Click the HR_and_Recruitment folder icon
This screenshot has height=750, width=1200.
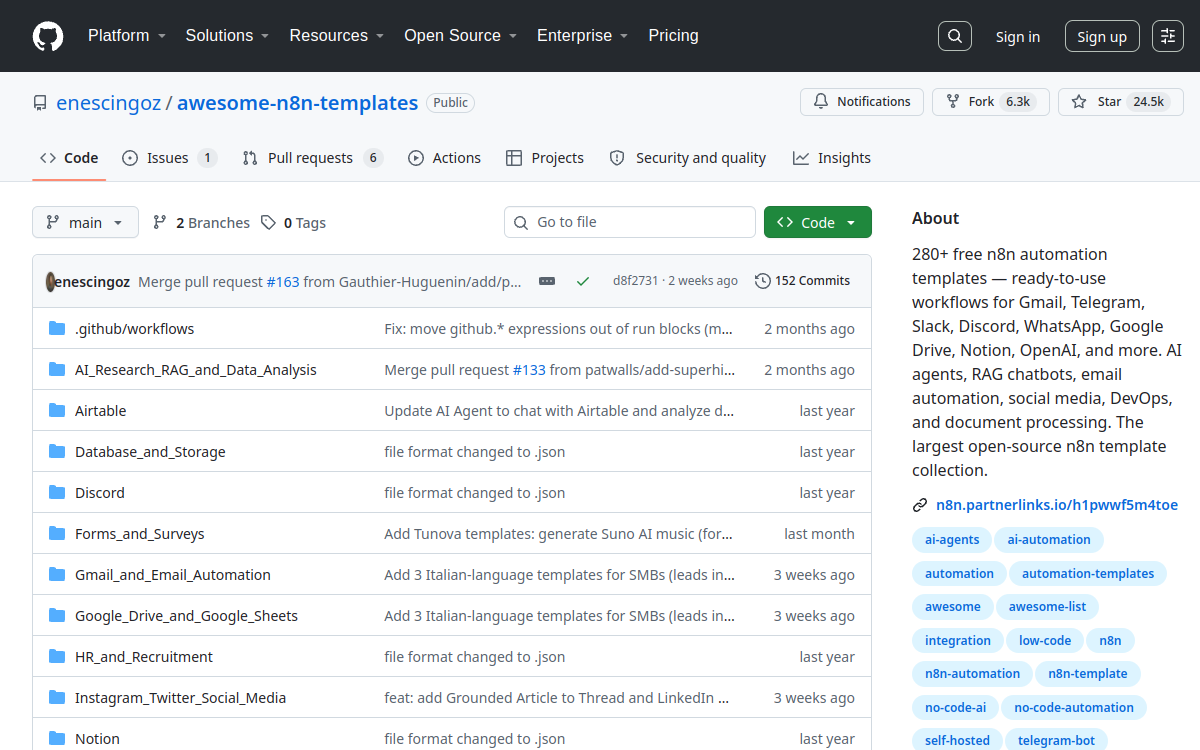pos(57,657)
